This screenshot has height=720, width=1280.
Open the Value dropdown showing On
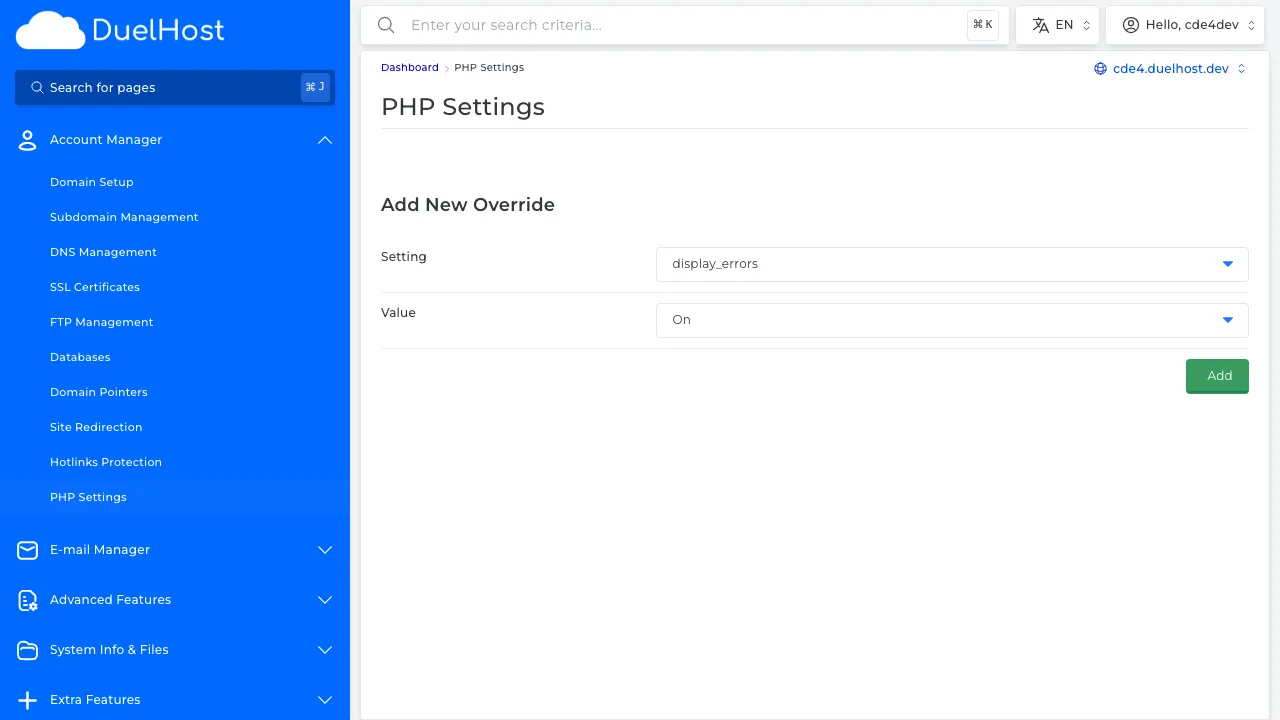tap(951, 320)
